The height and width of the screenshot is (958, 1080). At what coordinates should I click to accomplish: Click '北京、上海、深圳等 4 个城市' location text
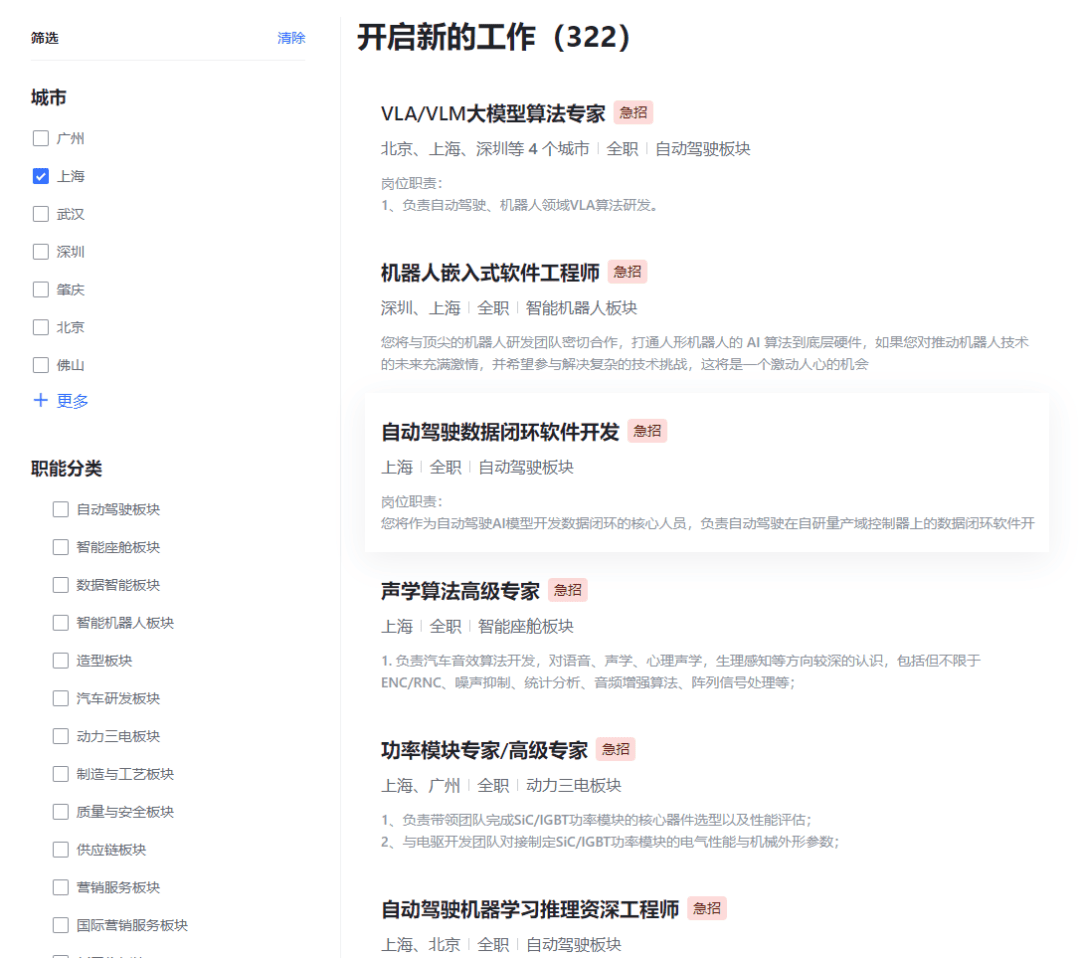485,149
